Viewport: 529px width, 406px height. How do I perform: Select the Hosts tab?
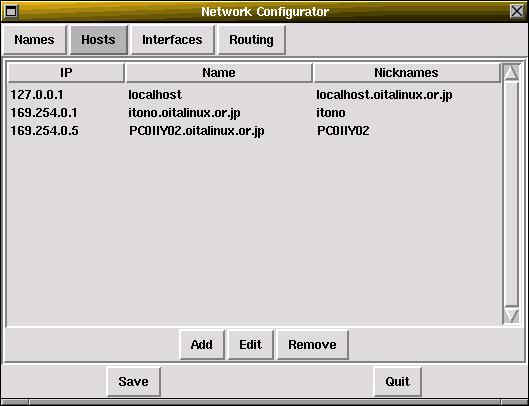pos(99,40)
